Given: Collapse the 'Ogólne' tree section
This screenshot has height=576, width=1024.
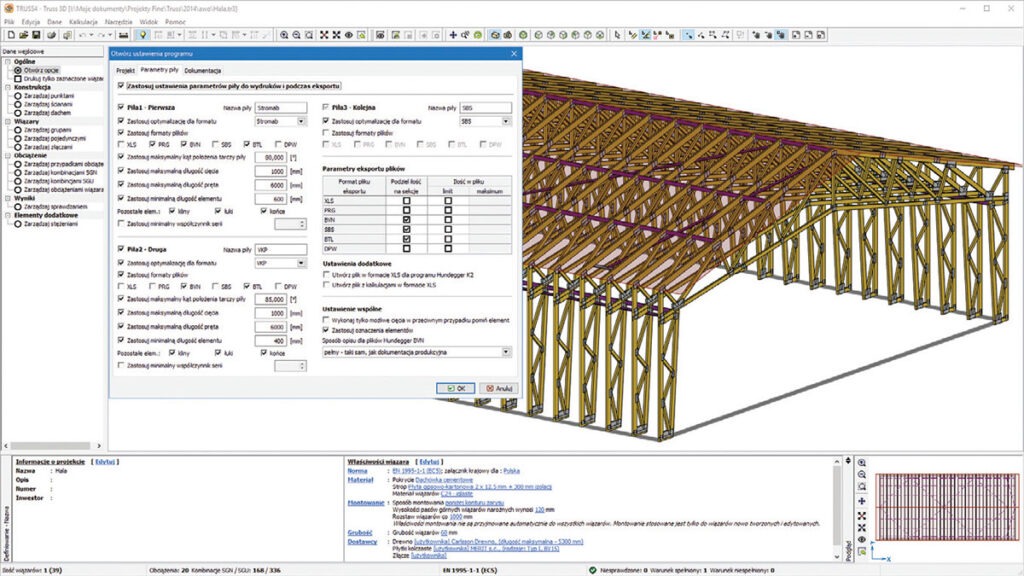Looking at the screenshot, I should [8, 61].
